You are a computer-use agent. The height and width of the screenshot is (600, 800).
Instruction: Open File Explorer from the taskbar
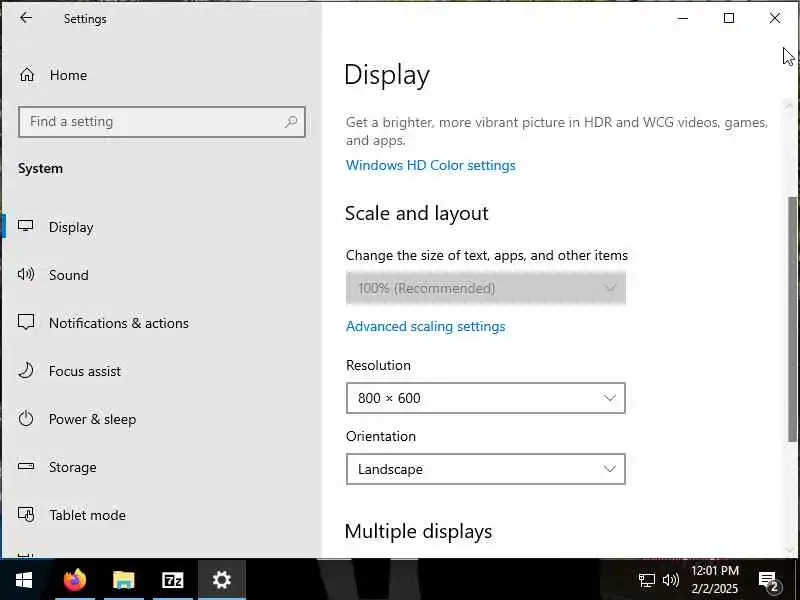(123, 580)
